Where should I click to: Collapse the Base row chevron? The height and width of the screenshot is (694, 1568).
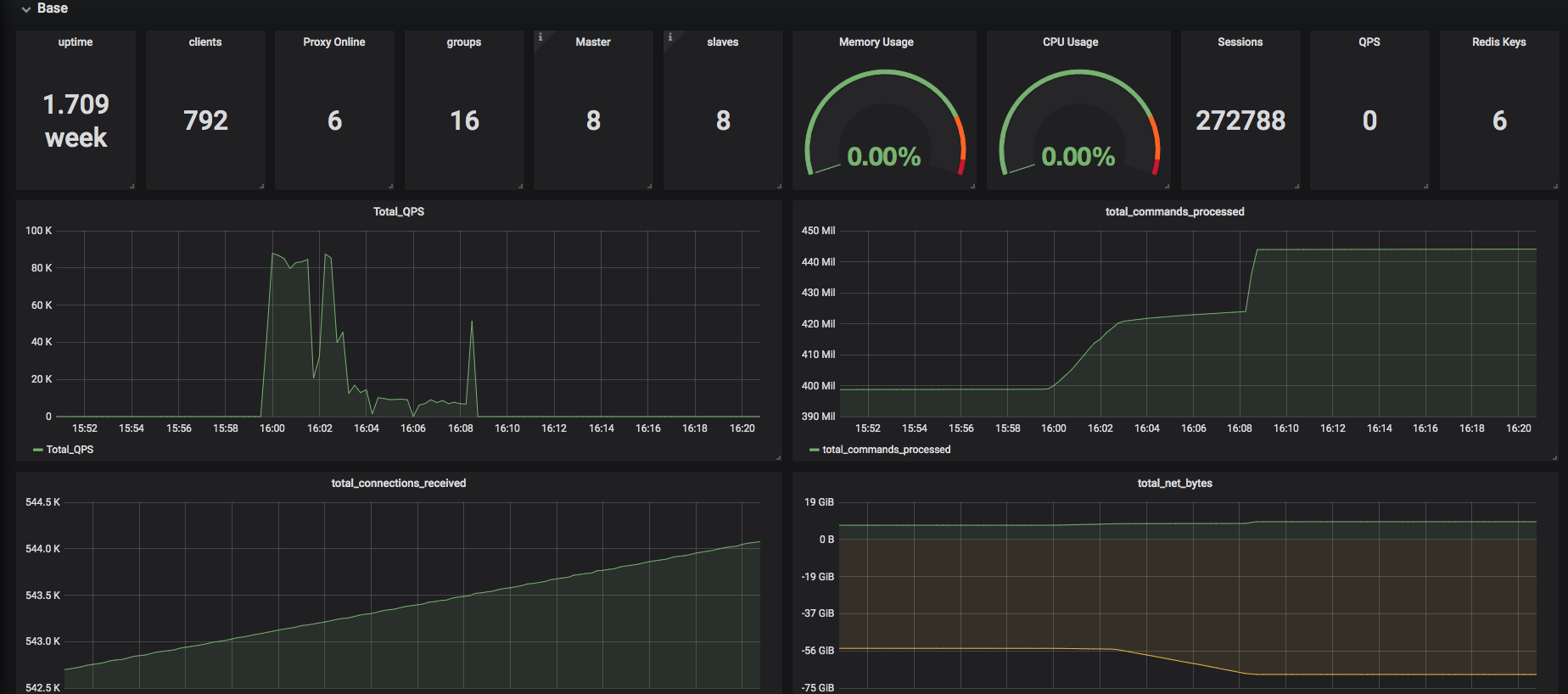click(26, 9)
